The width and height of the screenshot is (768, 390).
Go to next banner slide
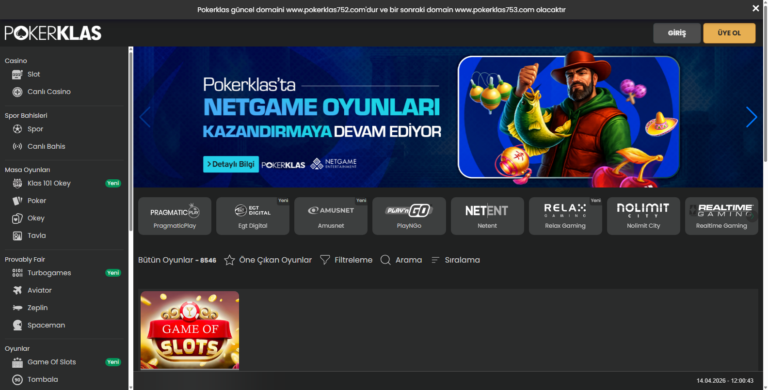[x=751, y=117]
